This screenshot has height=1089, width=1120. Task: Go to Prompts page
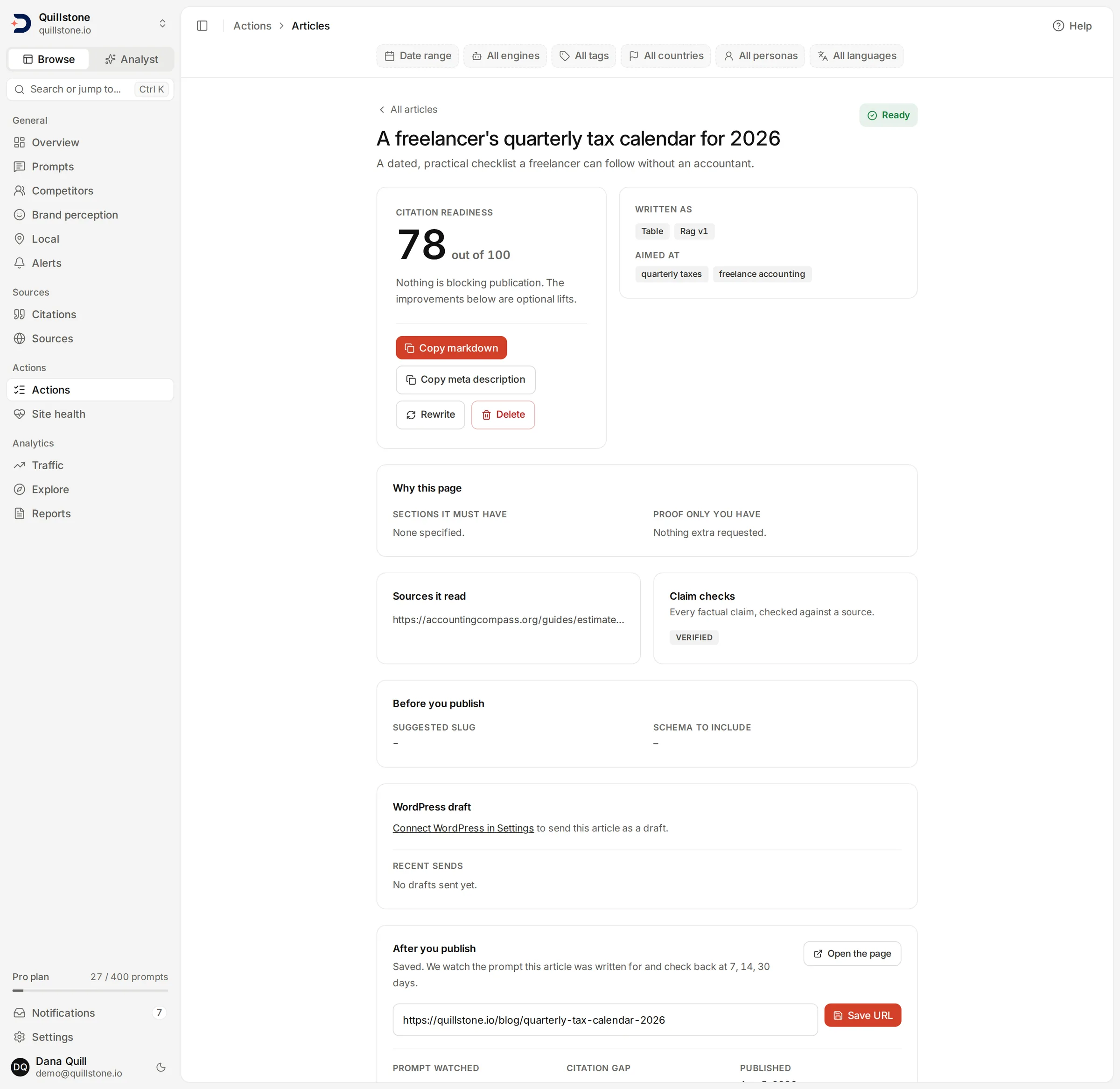pos(91,167)
